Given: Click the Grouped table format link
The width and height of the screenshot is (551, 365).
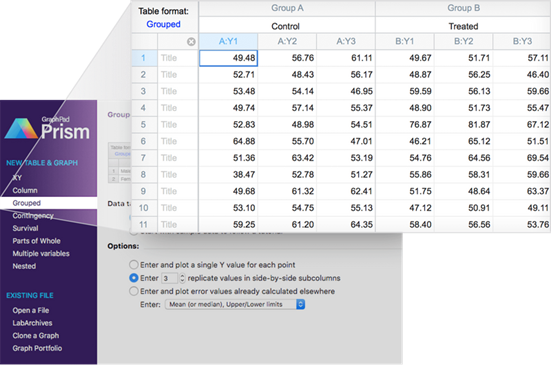Looking at the screenshot, I should (x=163, y=24).
